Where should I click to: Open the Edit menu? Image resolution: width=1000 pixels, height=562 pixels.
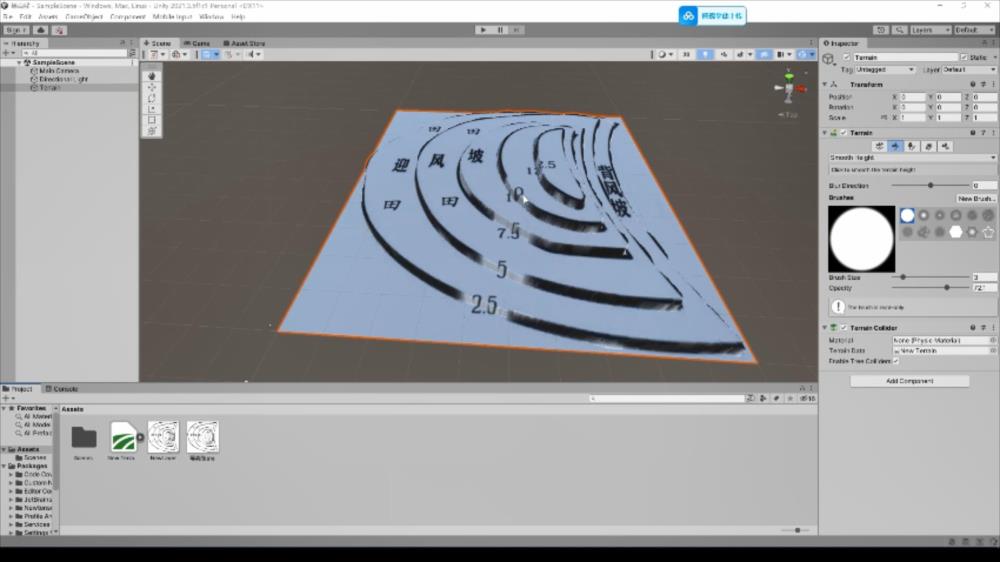(x=25, y=17)
